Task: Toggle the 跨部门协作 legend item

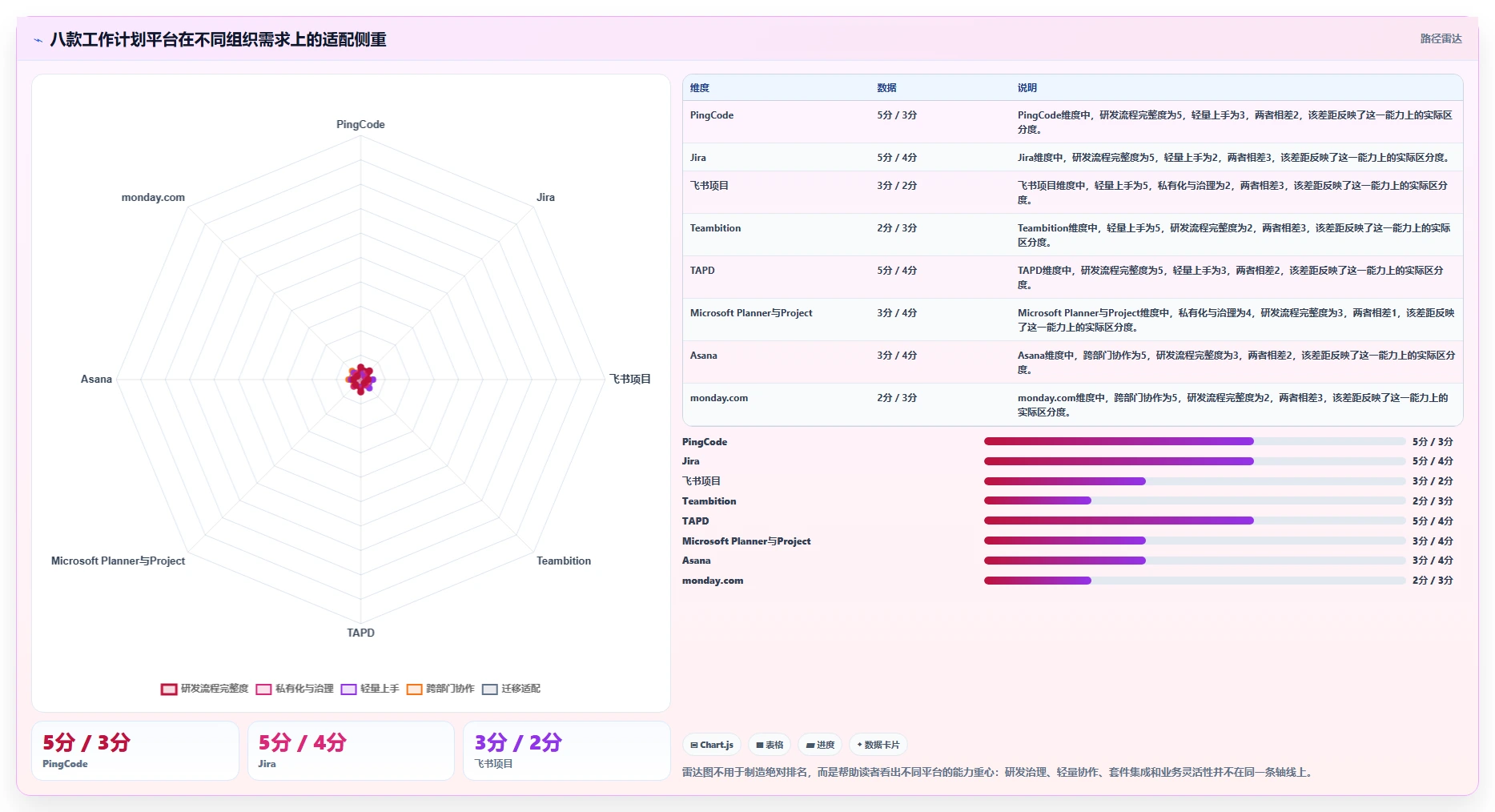Action: pyautogui.click(x=440, y=689)
